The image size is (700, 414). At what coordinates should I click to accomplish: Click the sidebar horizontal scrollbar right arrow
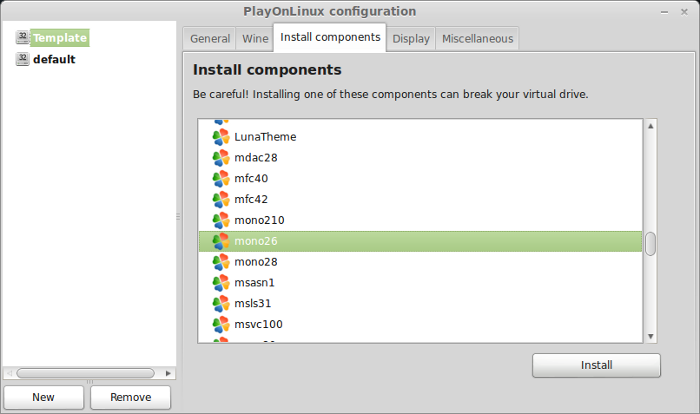pos(168,373)
